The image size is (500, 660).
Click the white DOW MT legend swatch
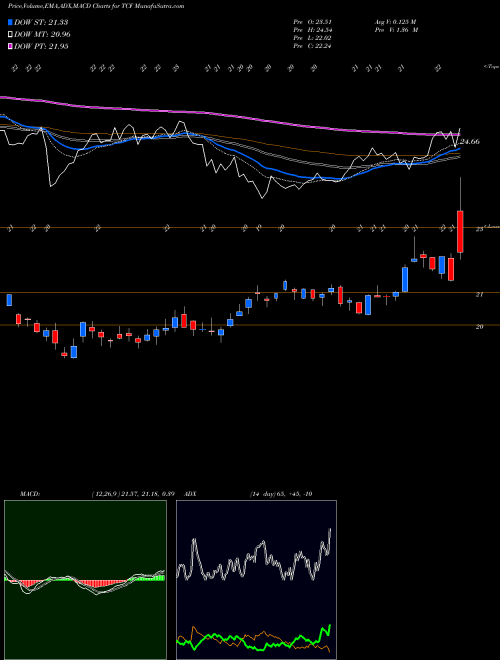tap(11, 35)
